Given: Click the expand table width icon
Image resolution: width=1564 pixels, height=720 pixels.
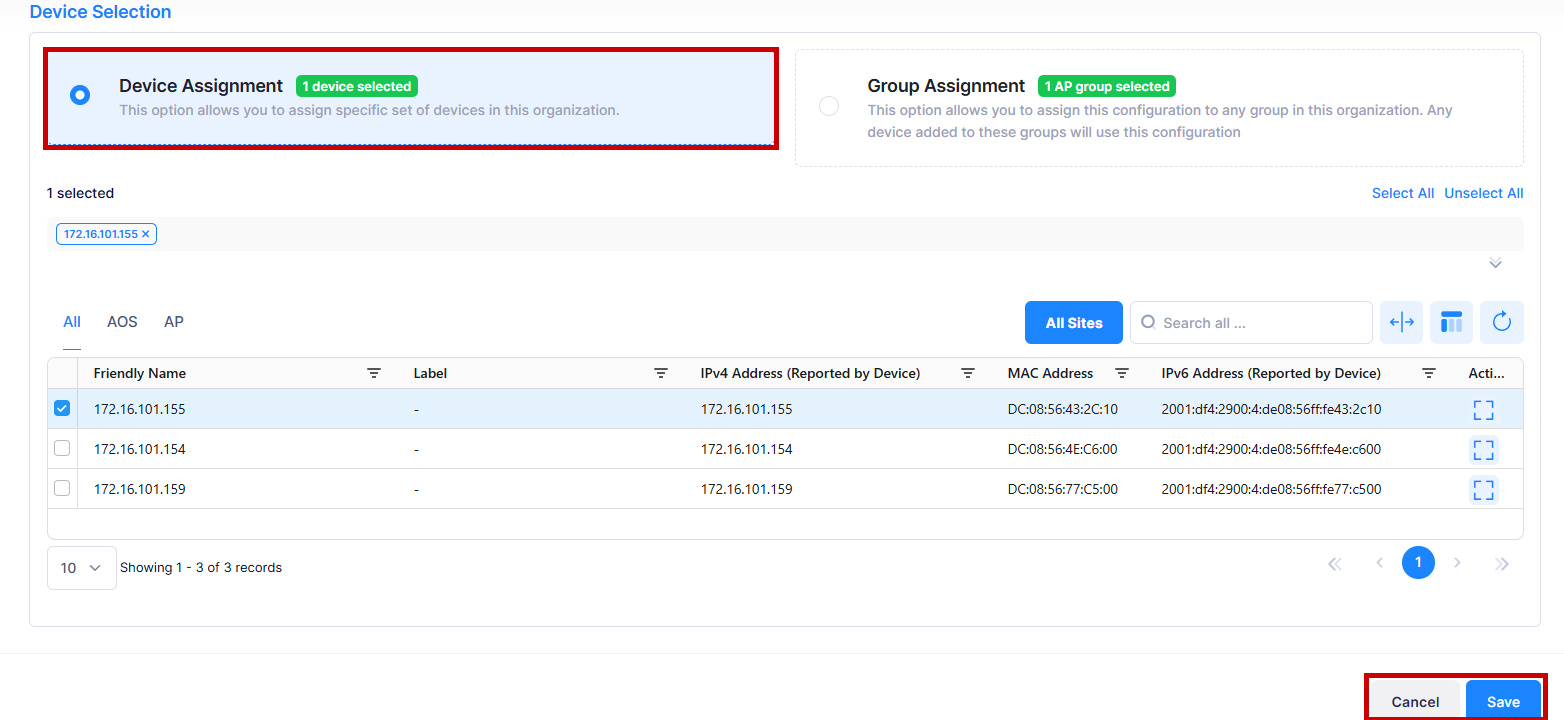Looking at the screenshot, I should click(x=1401, y=322).
